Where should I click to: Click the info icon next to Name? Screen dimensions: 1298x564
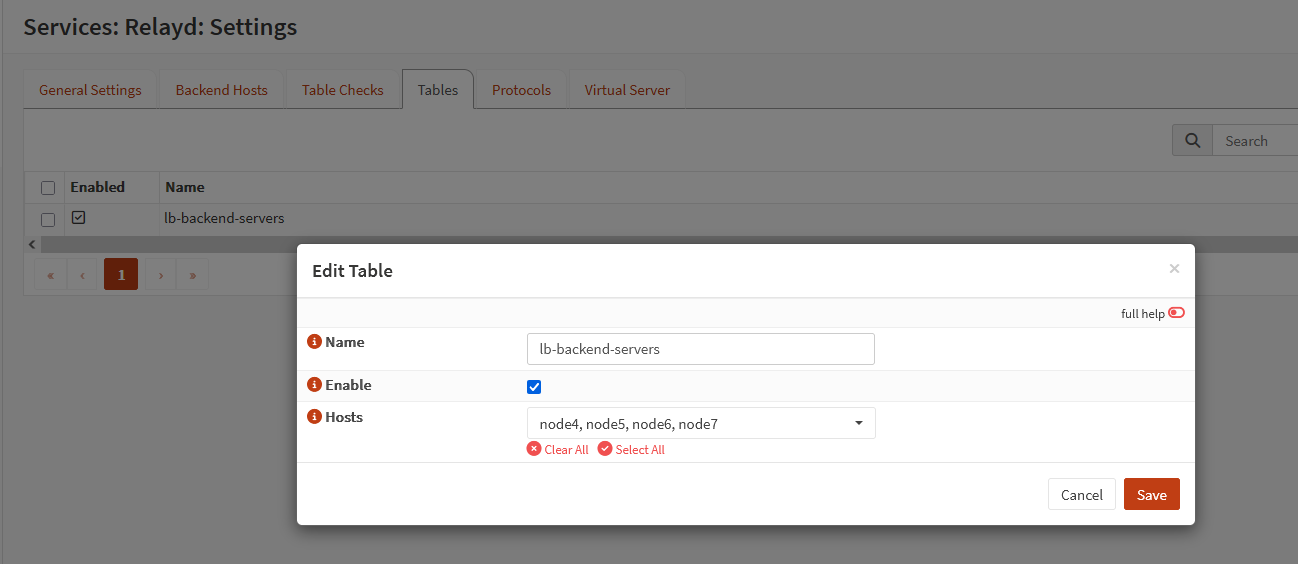coord(314,342)
